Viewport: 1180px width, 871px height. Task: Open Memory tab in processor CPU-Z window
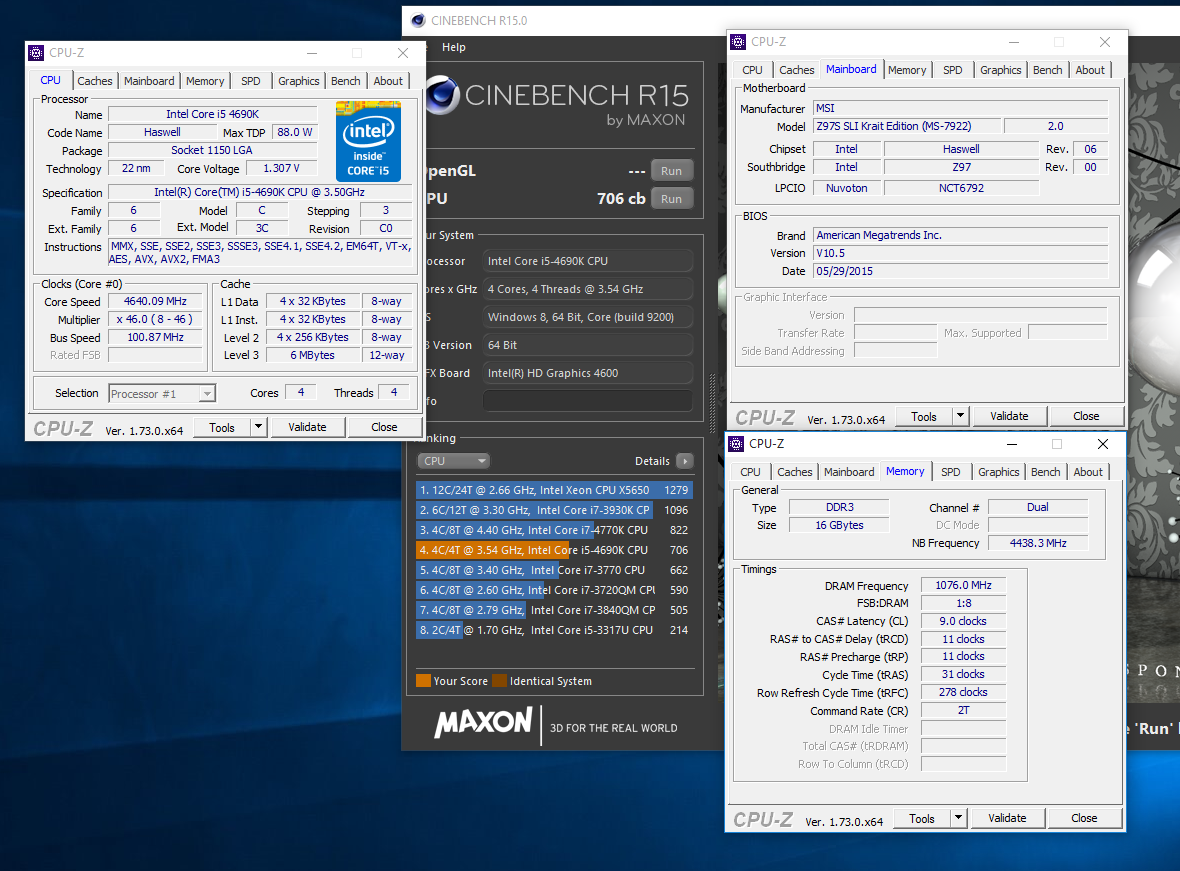[205, 81]
